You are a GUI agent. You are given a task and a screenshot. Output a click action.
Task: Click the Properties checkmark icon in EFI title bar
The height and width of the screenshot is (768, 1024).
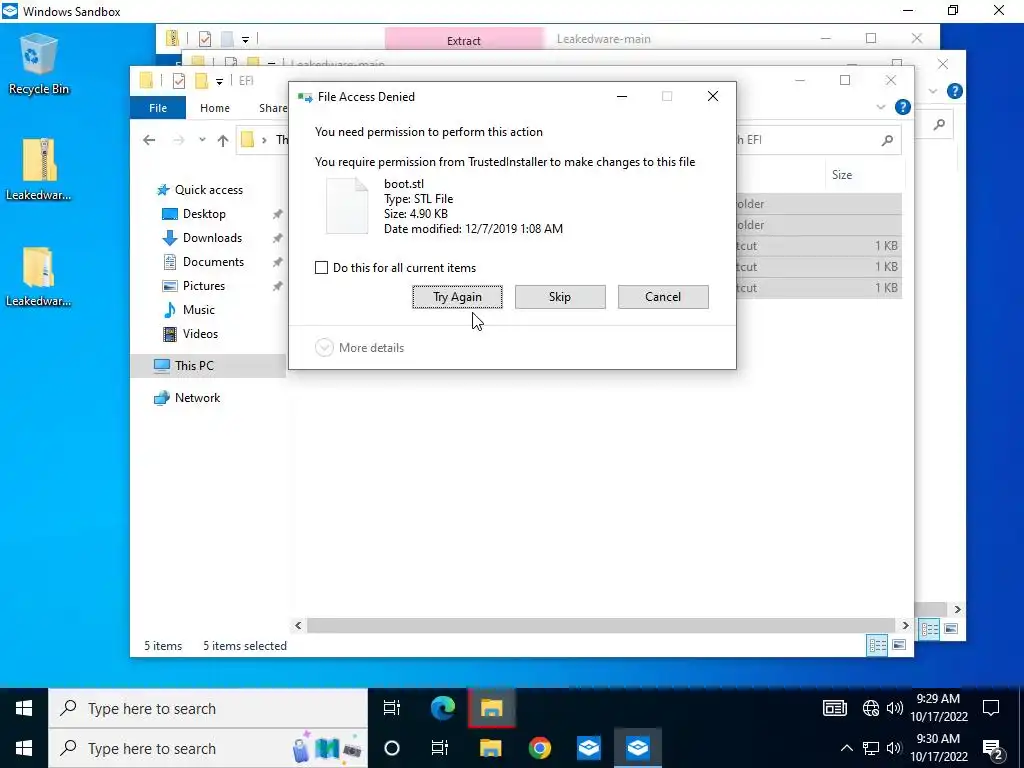[x=178, y=81]
